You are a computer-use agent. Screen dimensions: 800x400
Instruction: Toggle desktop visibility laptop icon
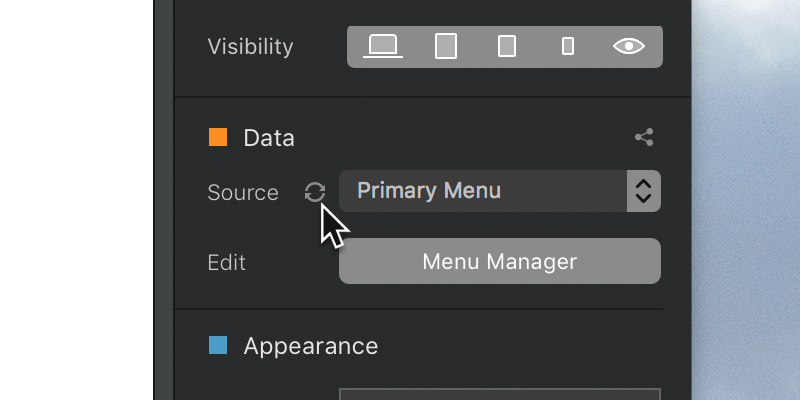click(383, 46)
